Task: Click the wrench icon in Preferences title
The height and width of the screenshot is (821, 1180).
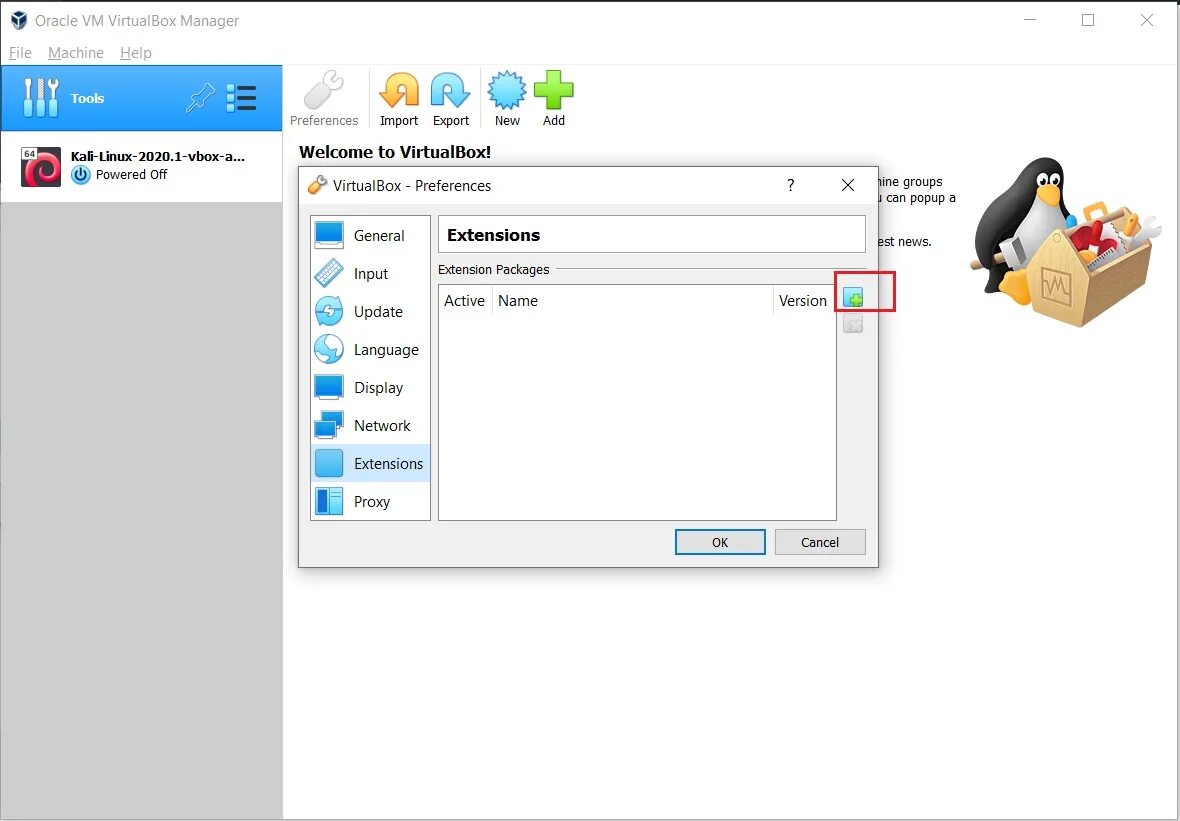Action: click(318, 185)
